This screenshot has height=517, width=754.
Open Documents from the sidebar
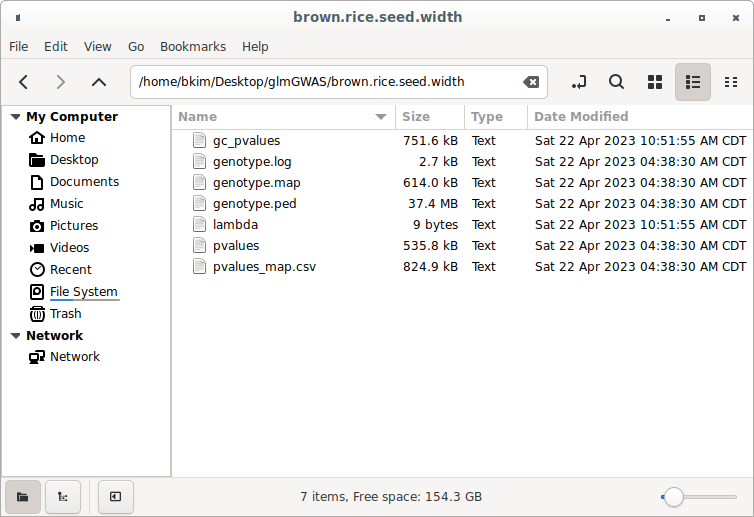click(84, 182)
